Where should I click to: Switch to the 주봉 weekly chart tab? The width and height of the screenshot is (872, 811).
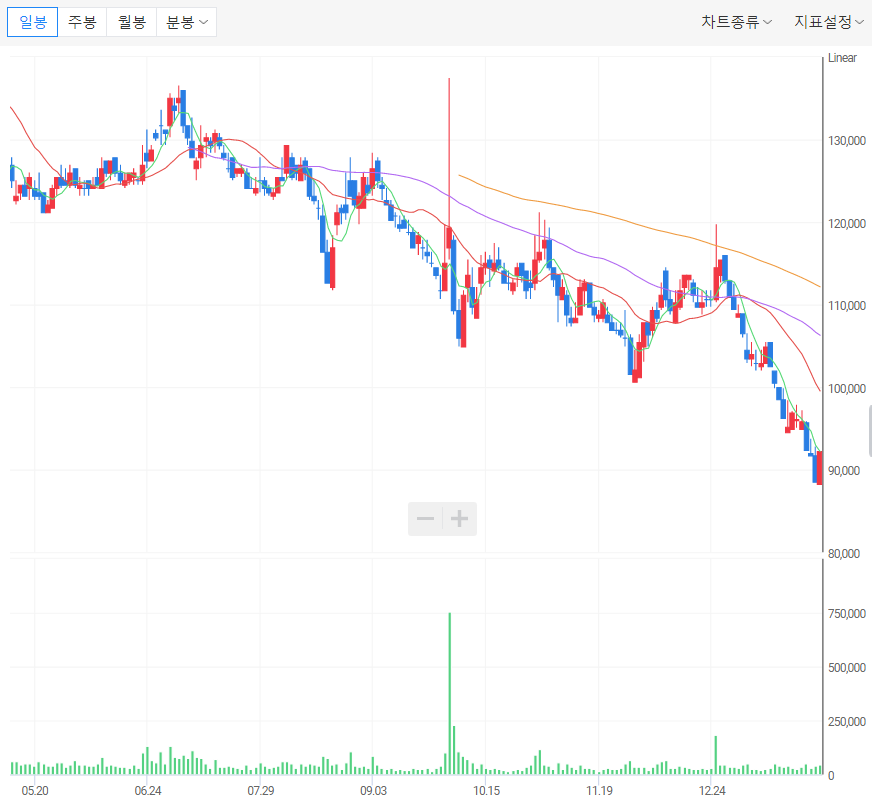click(x=82, y=22)
